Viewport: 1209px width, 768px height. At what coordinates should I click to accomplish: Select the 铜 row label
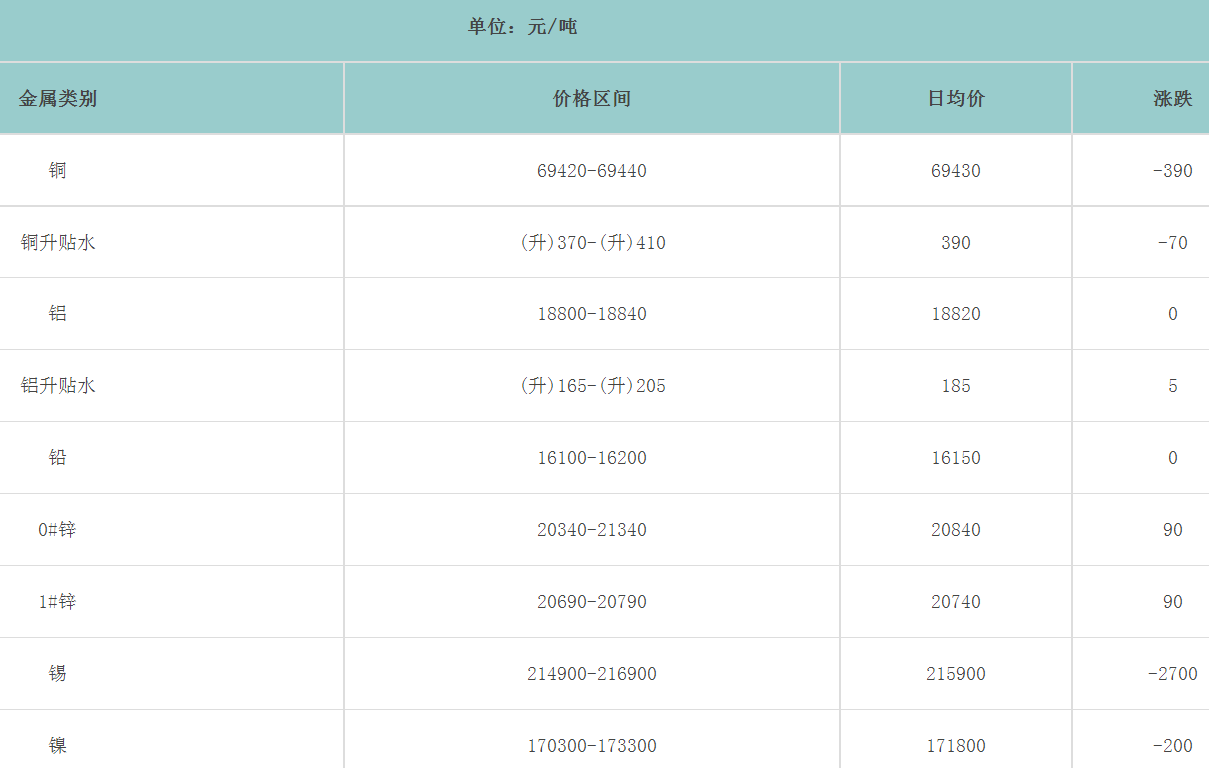coord(58,171)
